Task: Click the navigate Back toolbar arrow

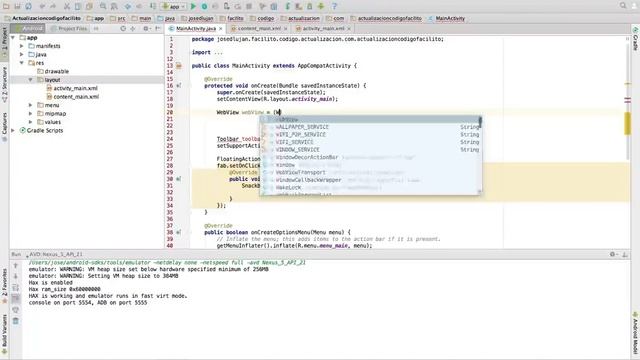Action: tap(128, 6)
